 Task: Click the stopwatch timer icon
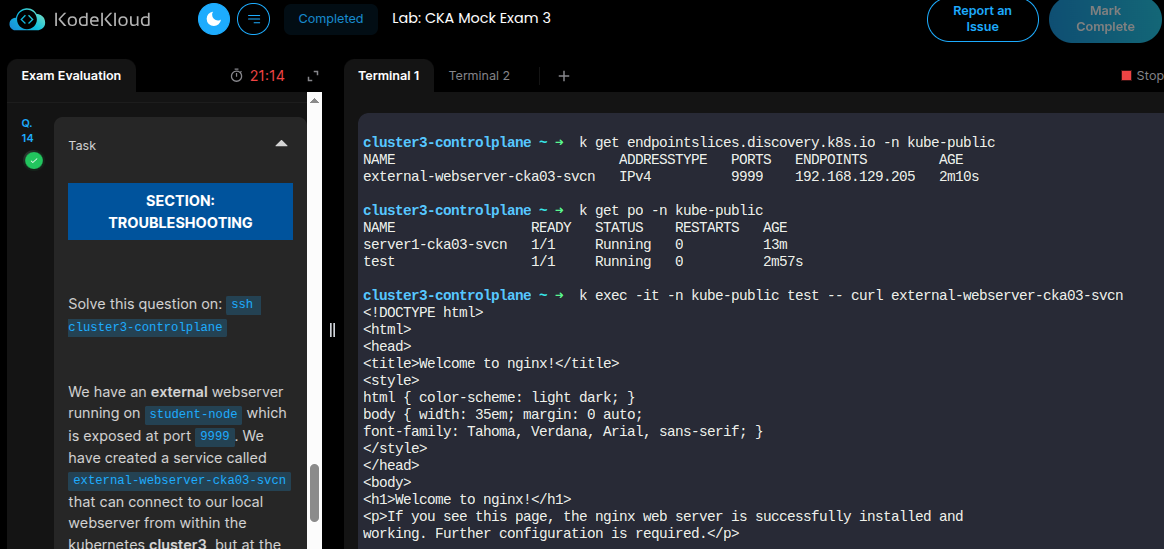pyautogui.click(x=237, y=75)
